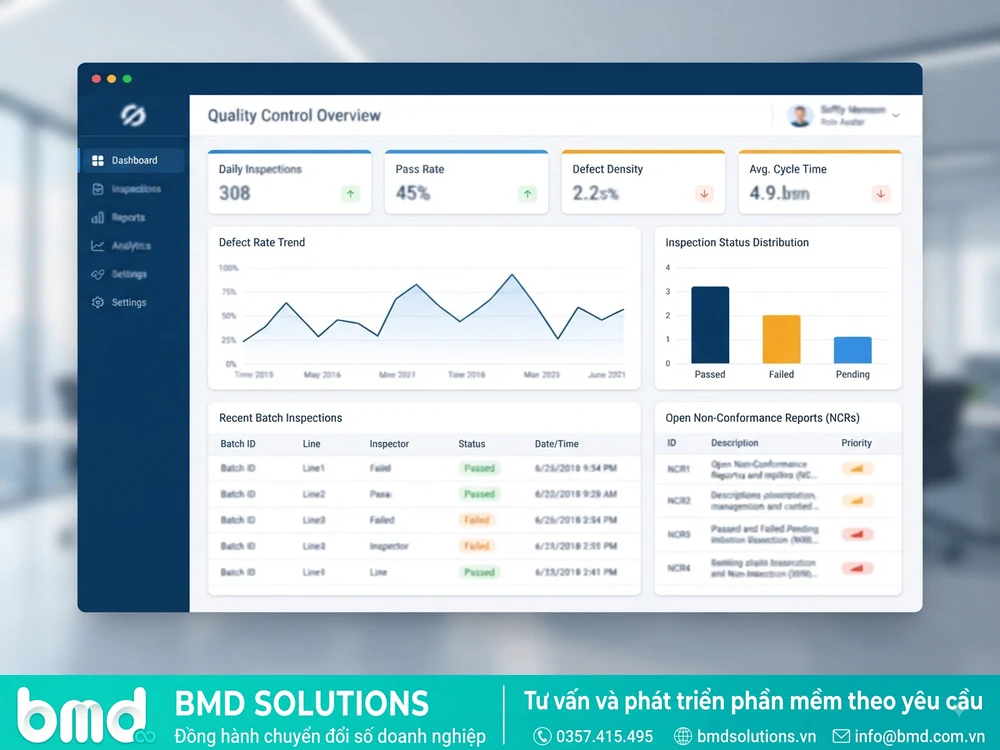
Task: Click the Defect Density down-arrow indicator
Action: pos(705,194)
